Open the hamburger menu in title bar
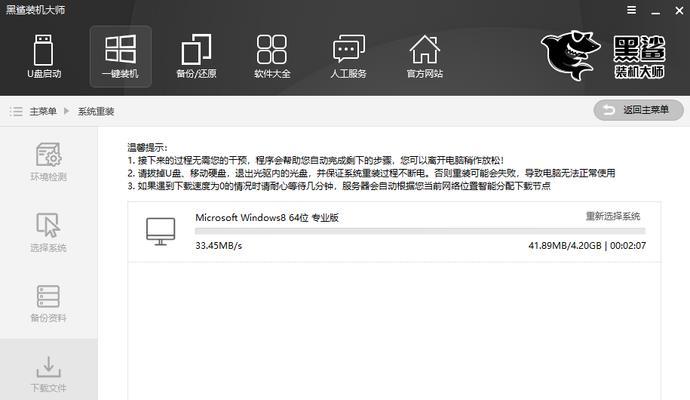Image resolution: width=690 pixels, height=400 pixels. 631,10
